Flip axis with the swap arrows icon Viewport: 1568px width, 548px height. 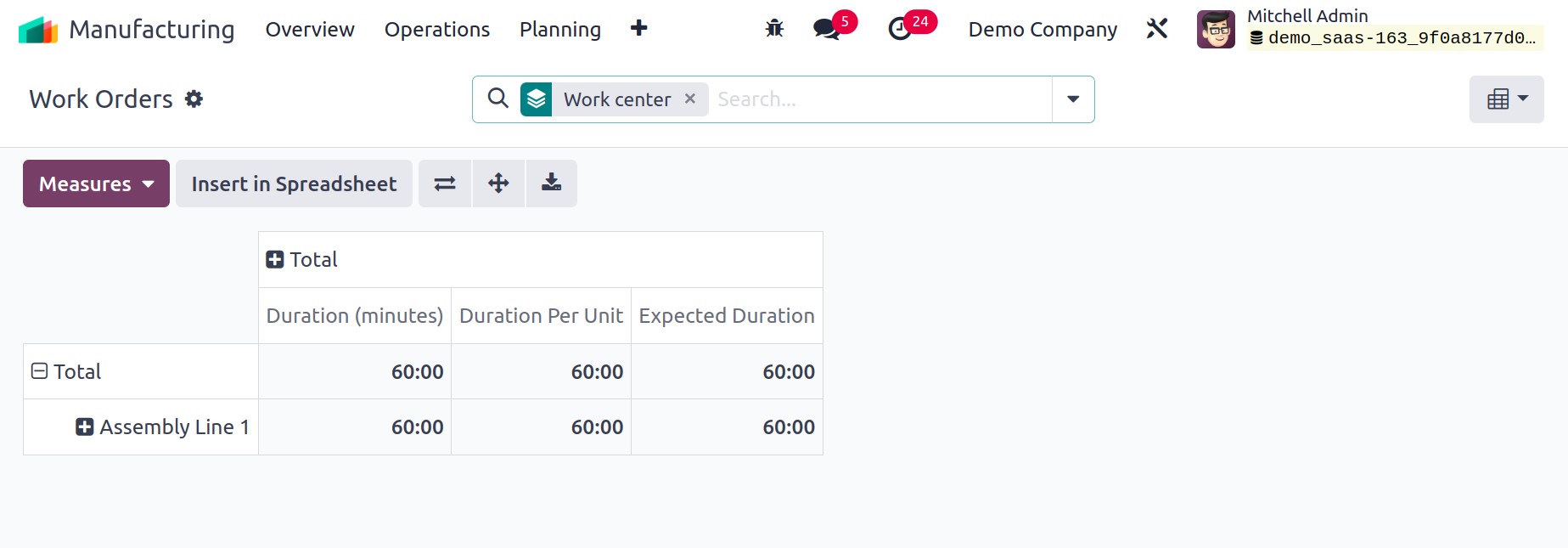coord(445,184)
